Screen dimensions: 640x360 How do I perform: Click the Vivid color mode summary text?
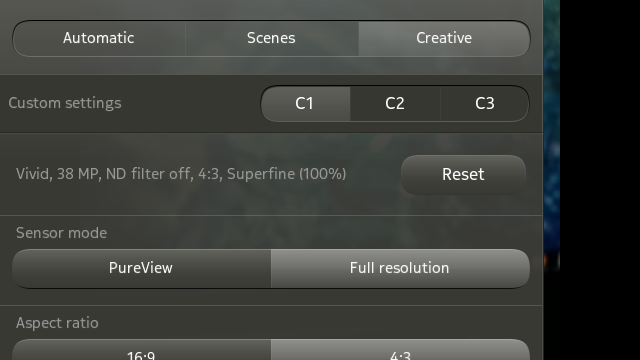click(x=33, y=174)
